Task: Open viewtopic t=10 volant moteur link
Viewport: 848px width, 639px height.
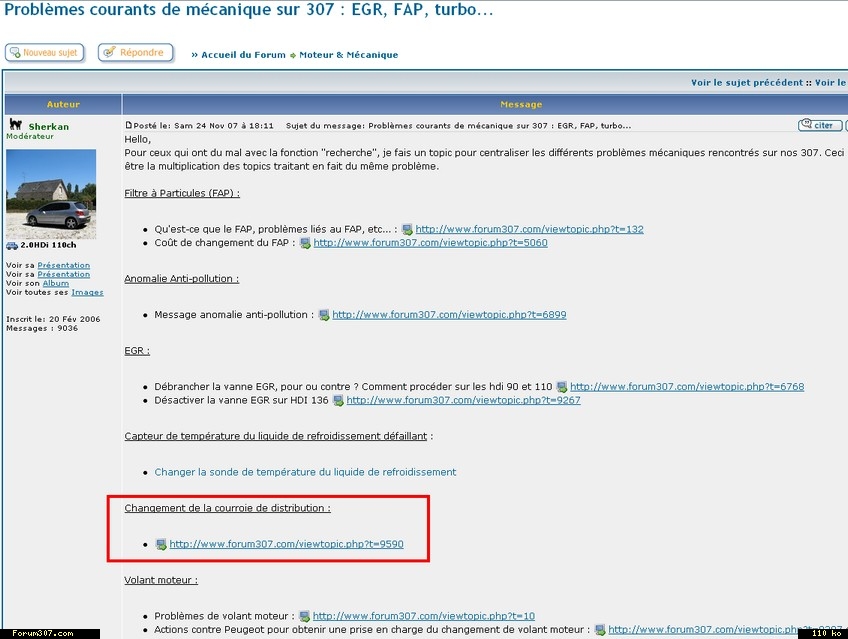Action: coord(424,616)
